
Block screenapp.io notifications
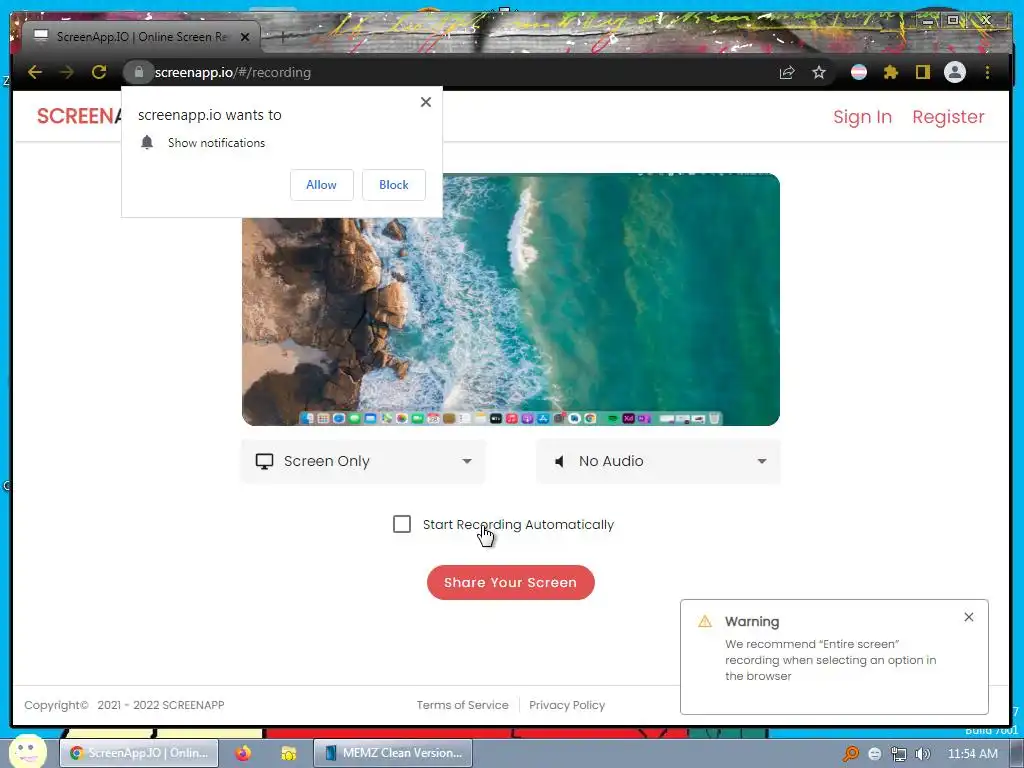[x=394, y=185]
